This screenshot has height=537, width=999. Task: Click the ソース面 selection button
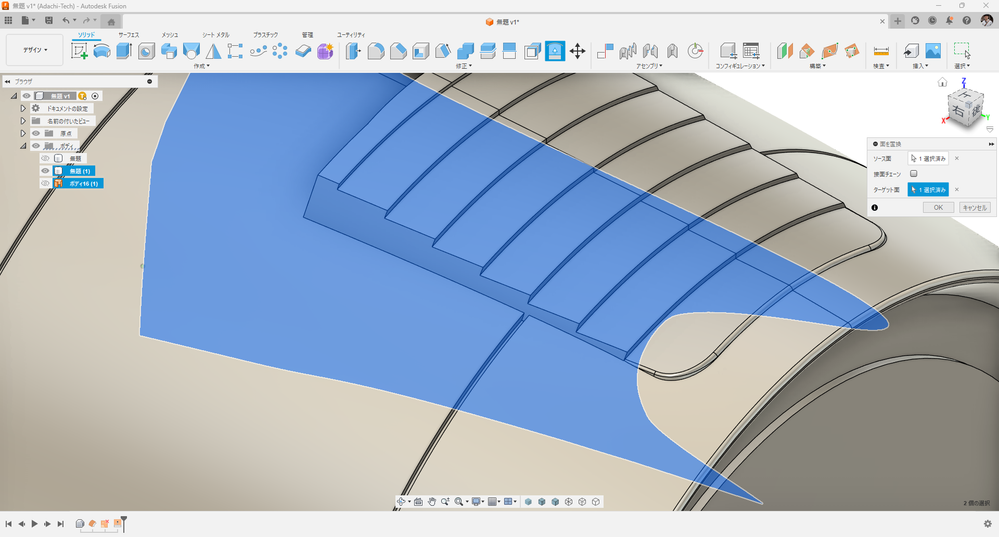pos(928,159)
